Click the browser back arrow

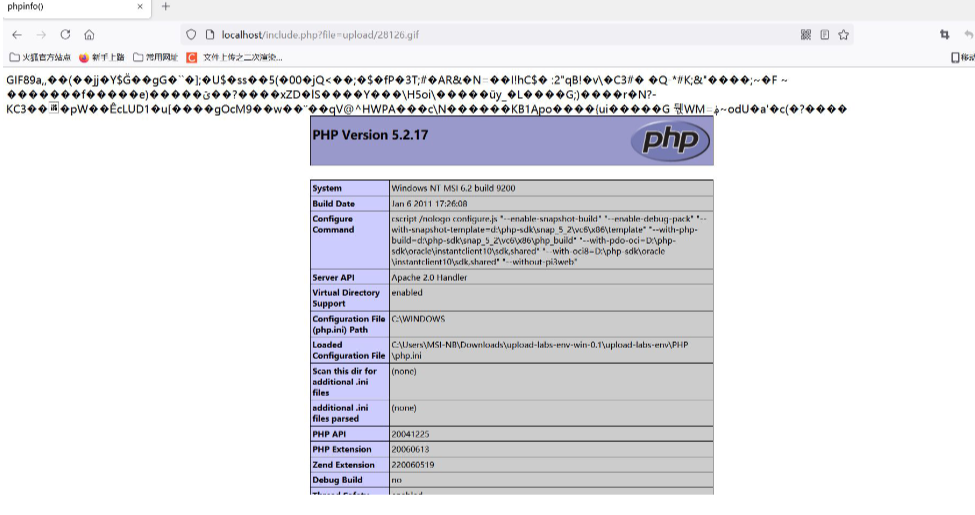coord(17,34)
